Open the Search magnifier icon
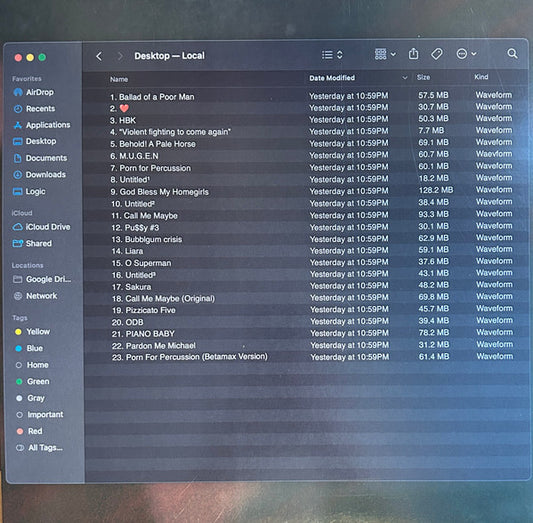Viewport: 533px width, 523px height. [512, 53]
